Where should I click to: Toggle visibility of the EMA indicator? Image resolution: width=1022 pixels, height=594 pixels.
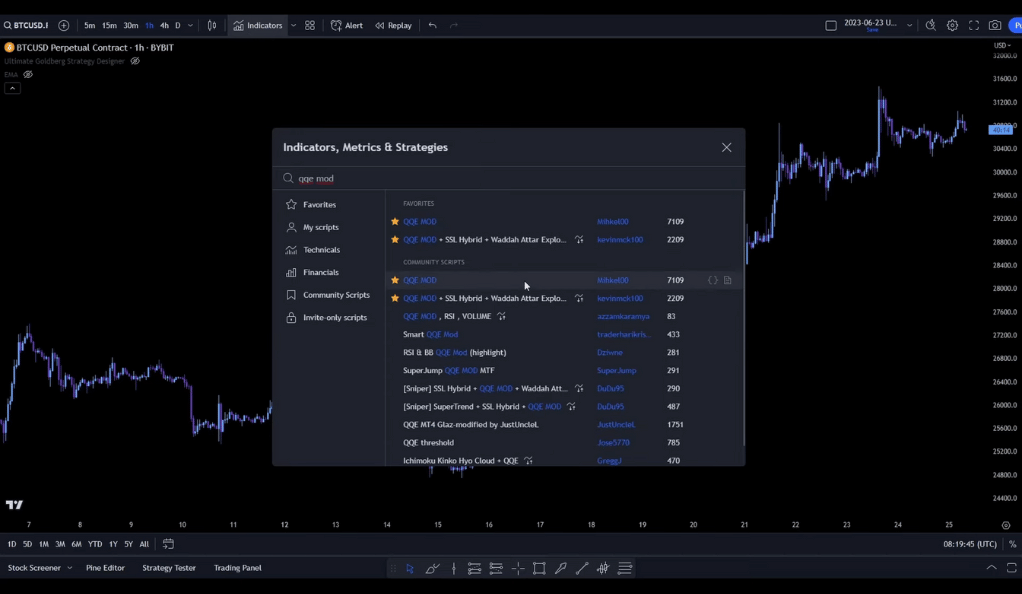pos(28,74)
